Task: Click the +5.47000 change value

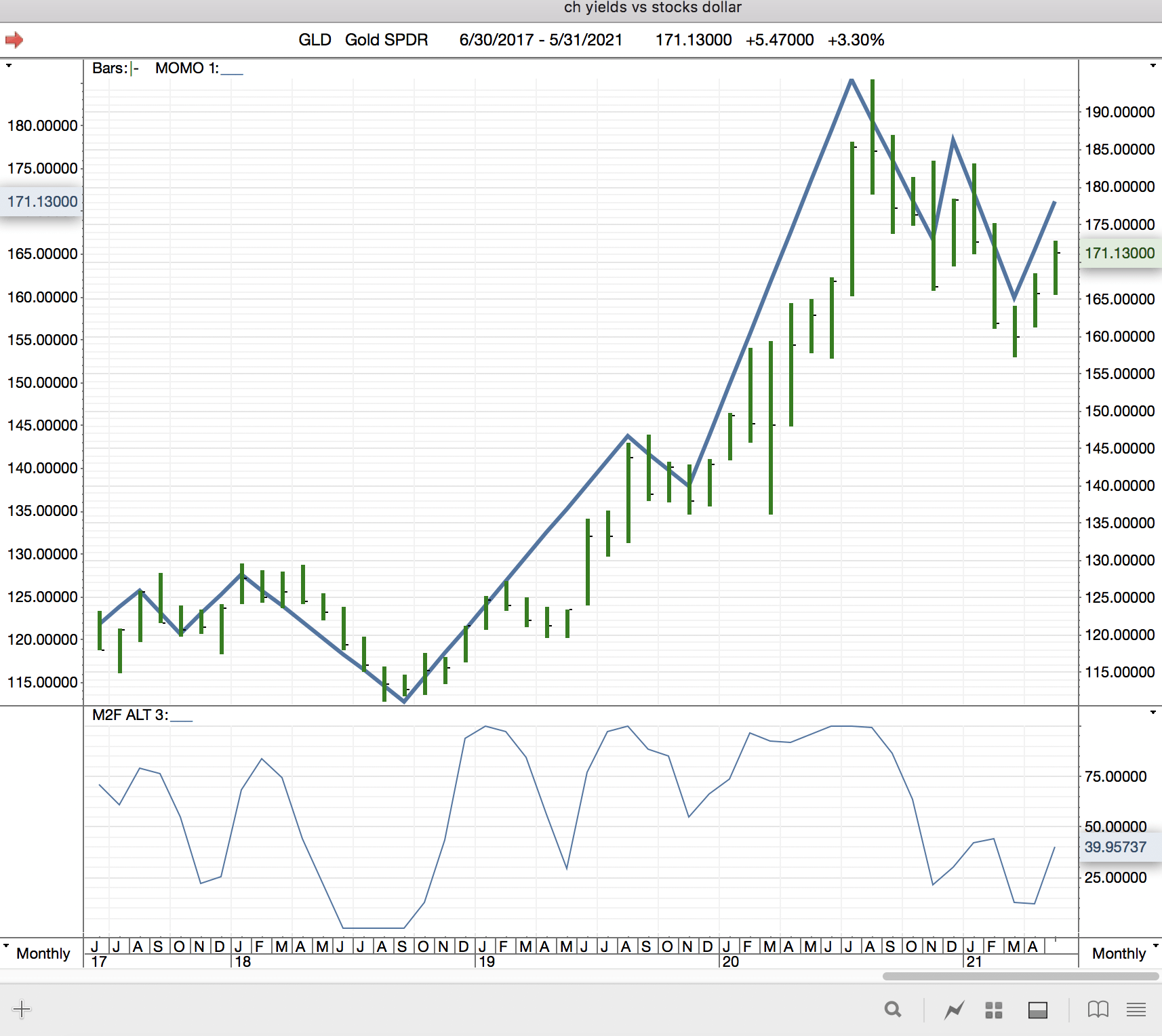Action: [780, 40]
